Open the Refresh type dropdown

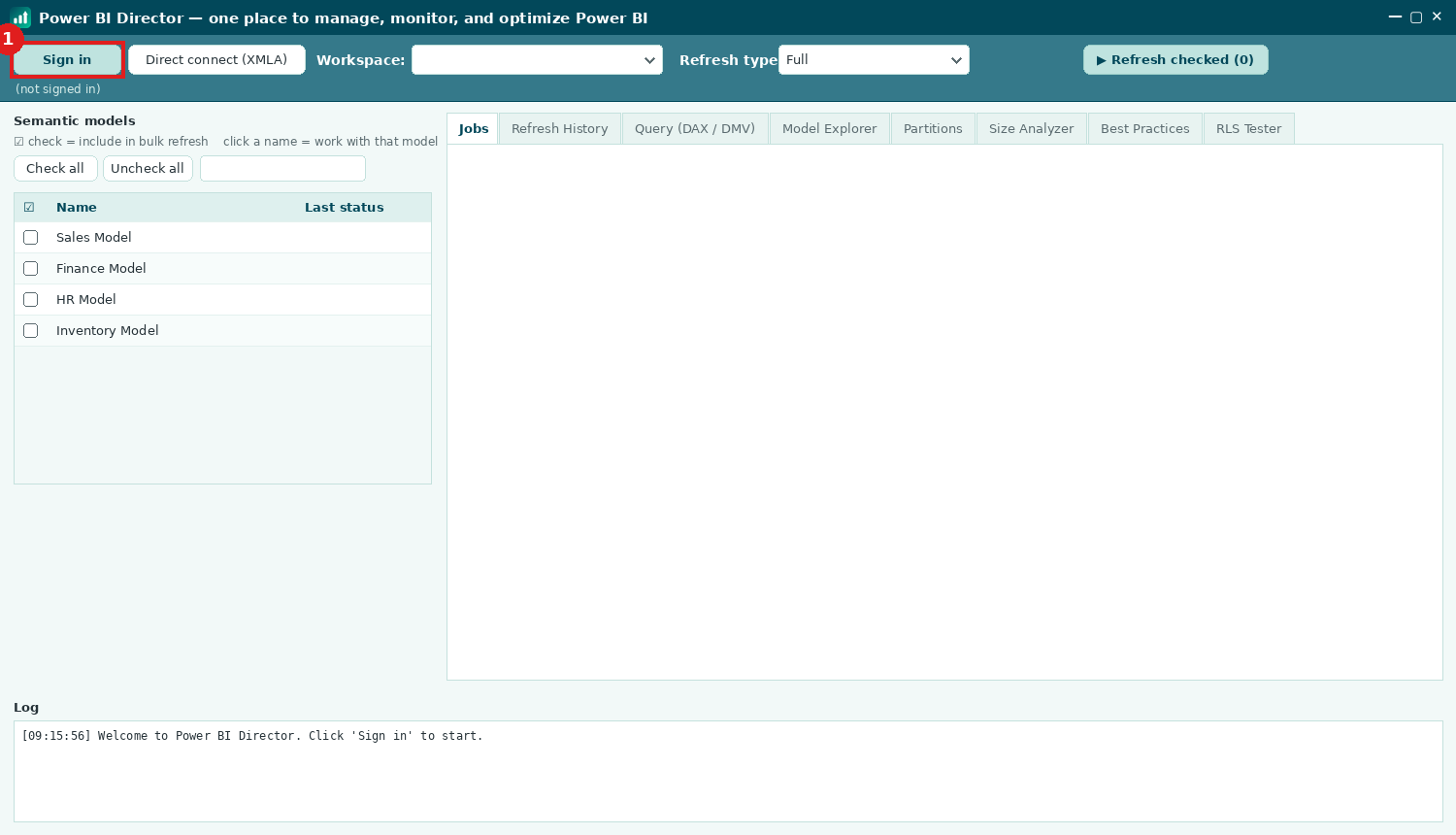874,60
